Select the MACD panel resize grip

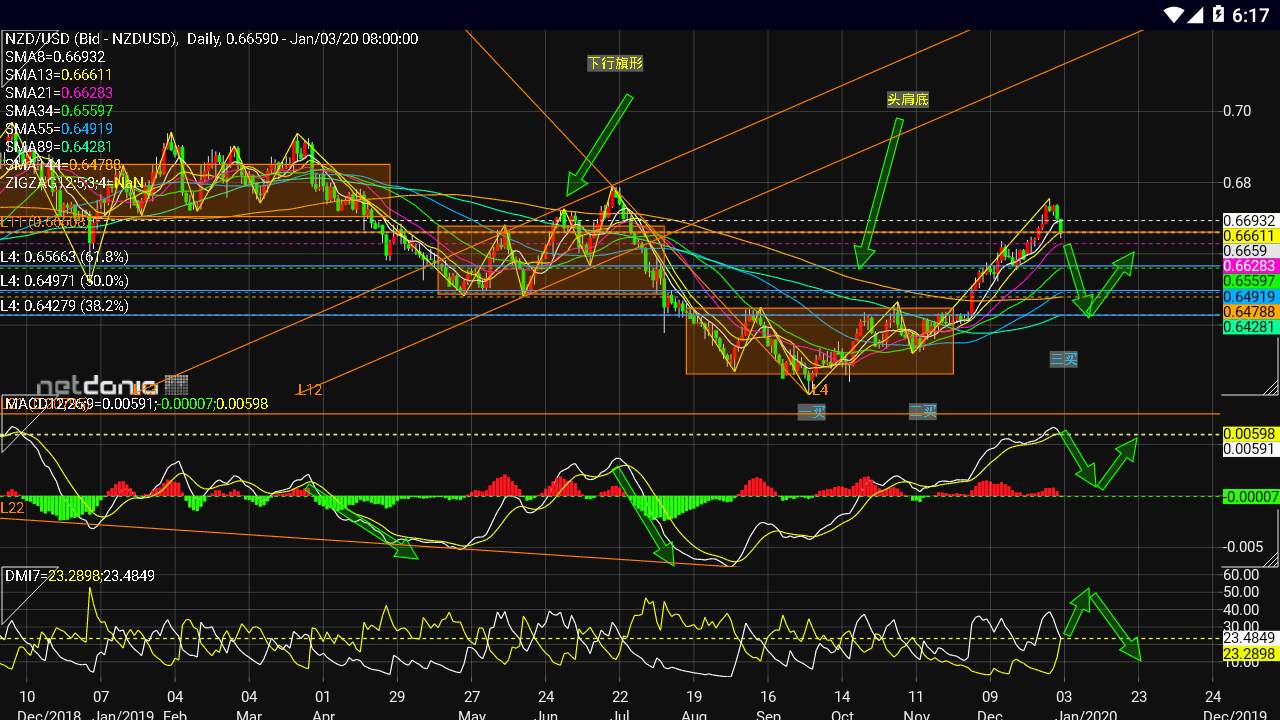1271,558
